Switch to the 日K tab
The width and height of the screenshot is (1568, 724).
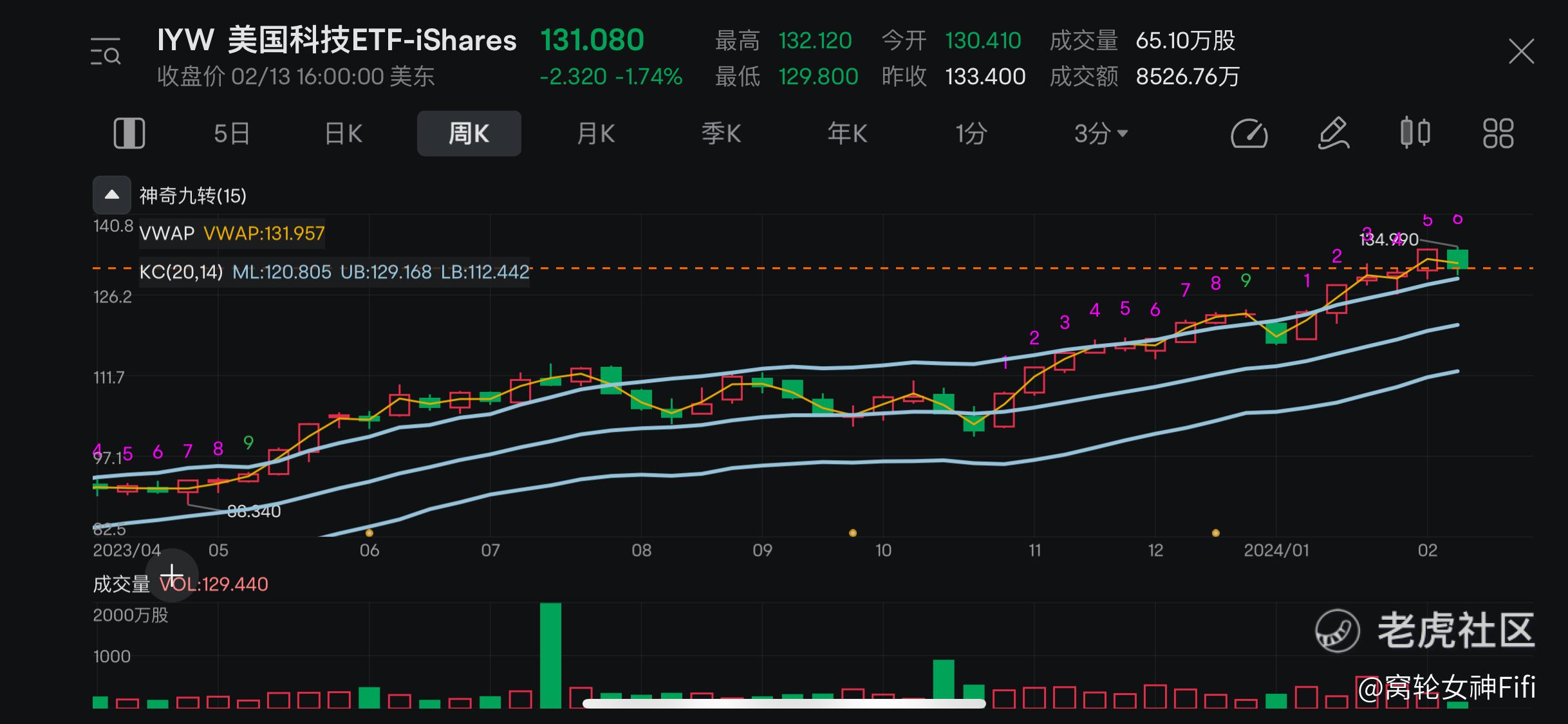(344, 134)
